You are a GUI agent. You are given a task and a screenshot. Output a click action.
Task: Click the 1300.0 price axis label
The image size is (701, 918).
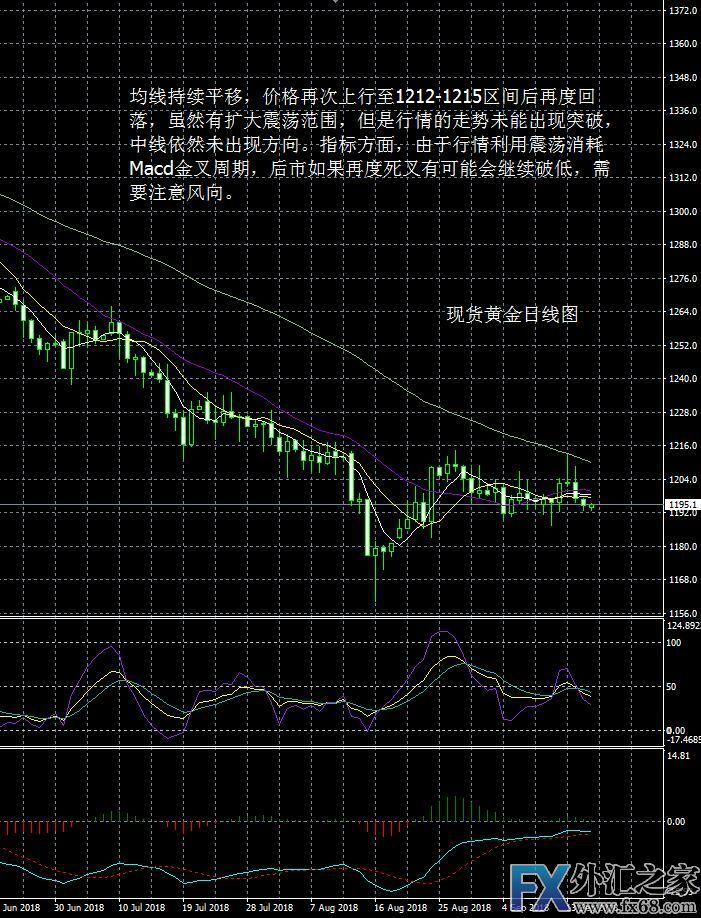coord(682,212)
